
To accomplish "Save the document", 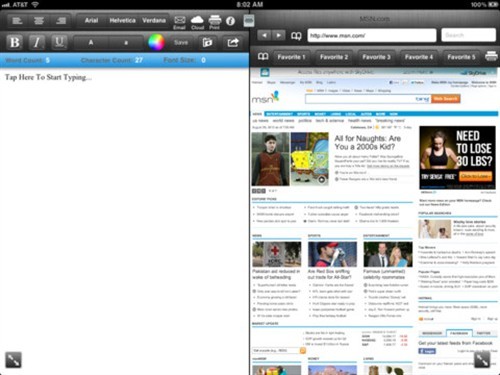I will (x=181, y=43).
